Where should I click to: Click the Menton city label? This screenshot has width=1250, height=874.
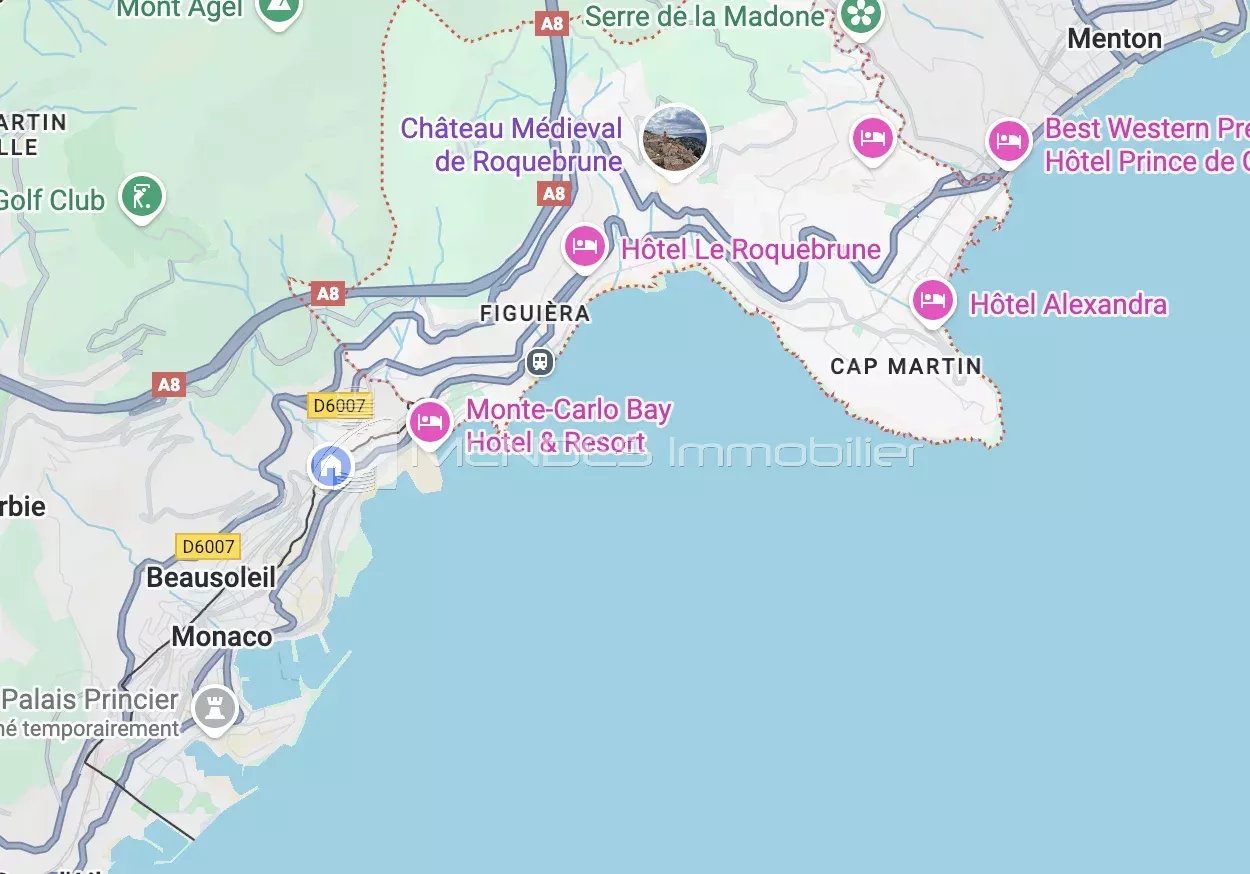1115,39
